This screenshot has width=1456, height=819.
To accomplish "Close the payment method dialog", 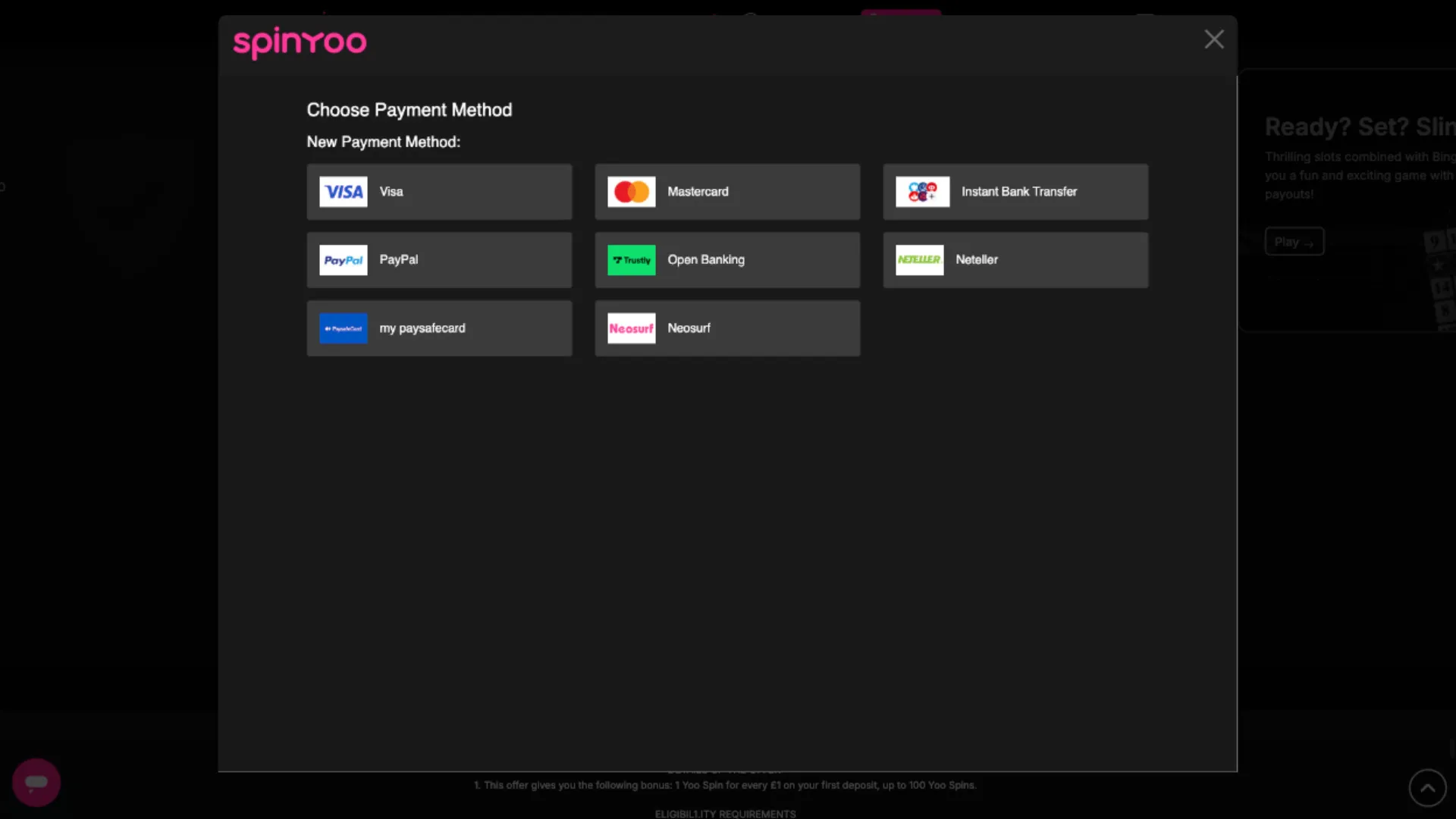I will click(1214, 39).
